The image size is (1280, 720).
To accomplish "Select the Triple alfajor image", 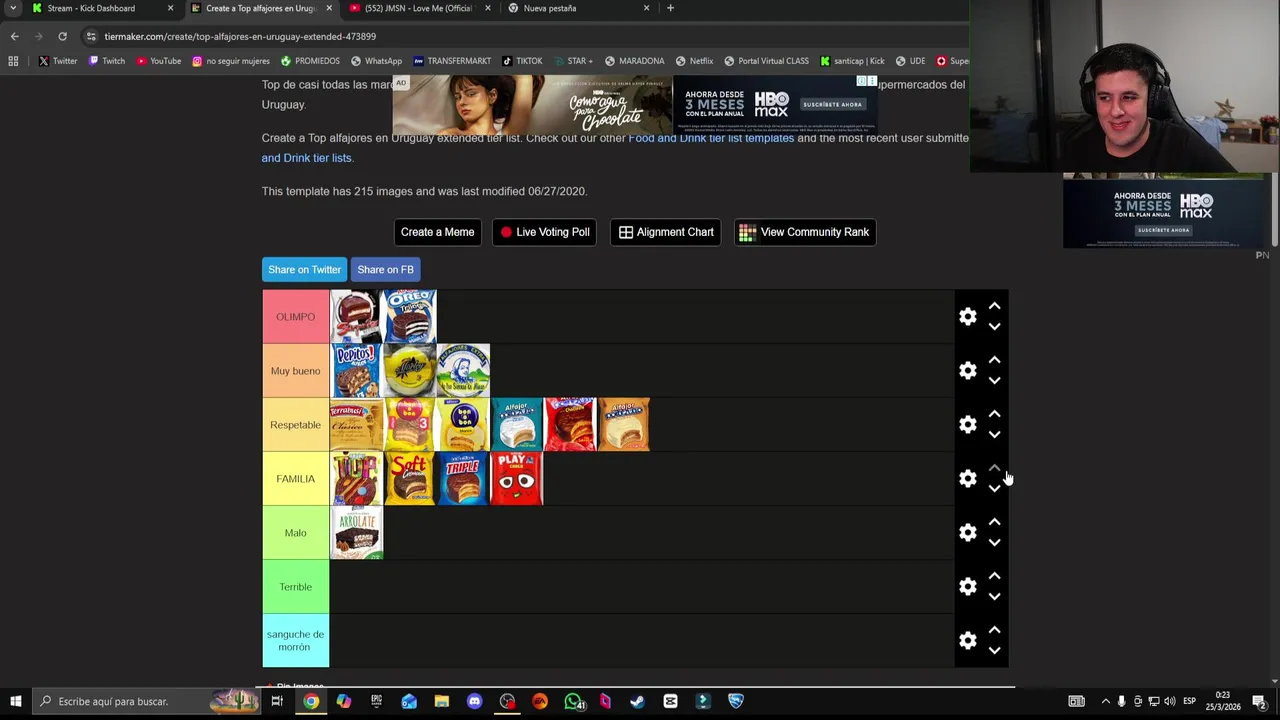I will click(463, 479).
